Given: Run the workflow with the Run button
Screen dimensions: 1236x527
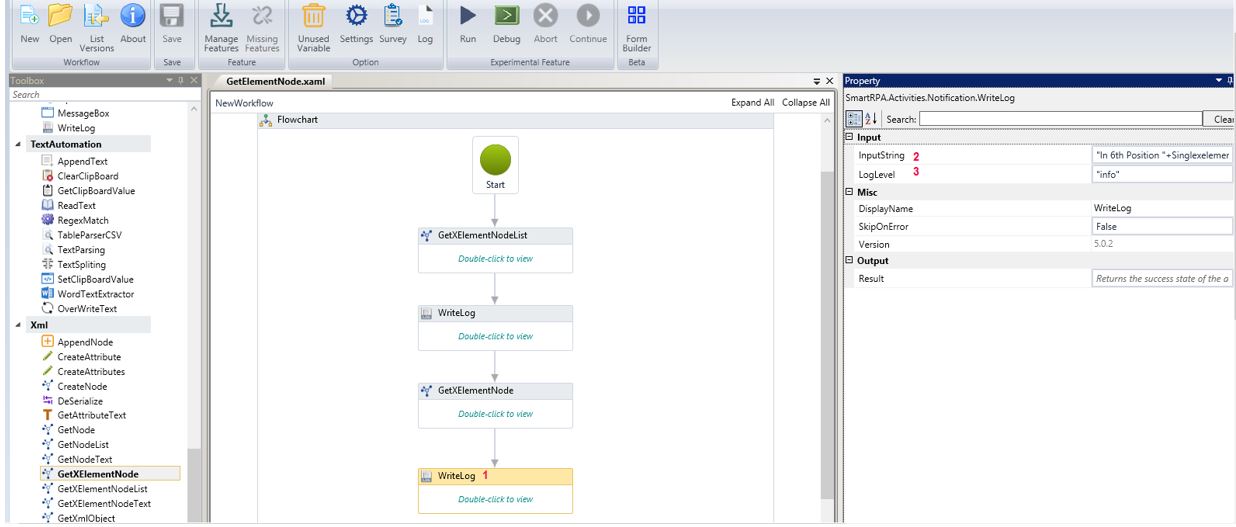Looking at the screenshot, I should tap(467, 16).
